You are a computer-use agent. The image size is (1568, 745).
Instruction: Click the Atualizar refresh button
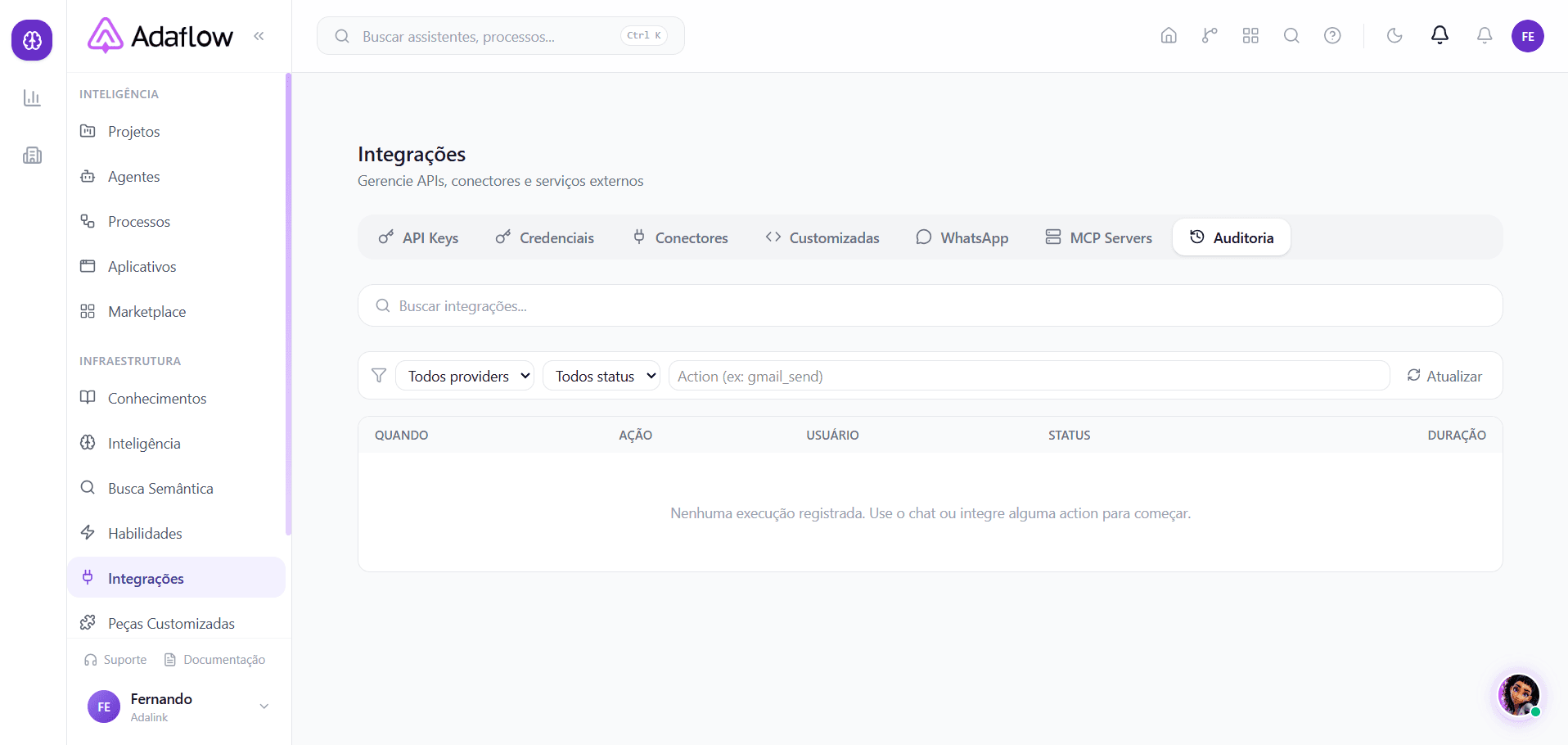click(x=1444, y=376)
